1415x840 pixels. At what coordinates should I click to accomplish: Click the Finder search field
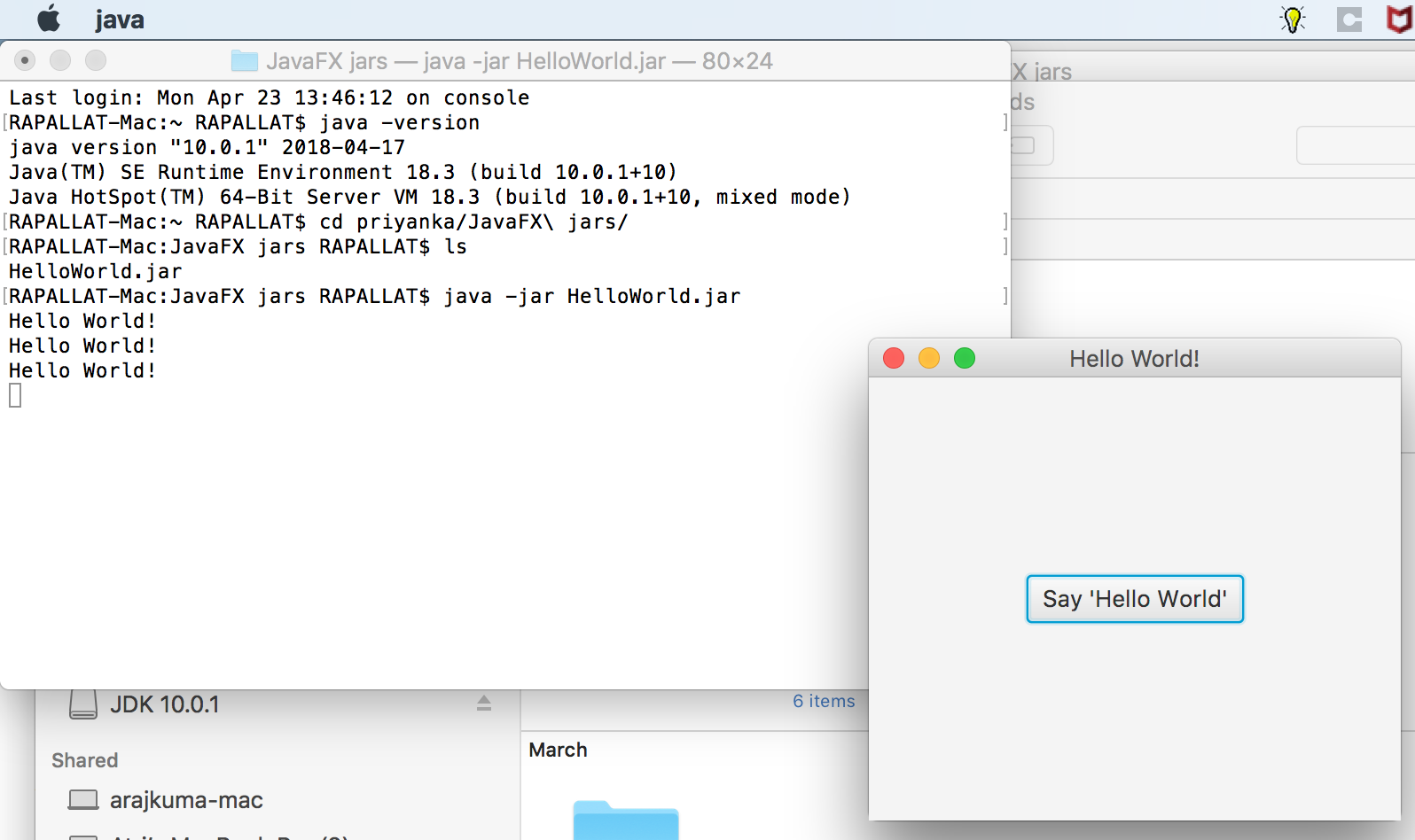pos(1355,145)
